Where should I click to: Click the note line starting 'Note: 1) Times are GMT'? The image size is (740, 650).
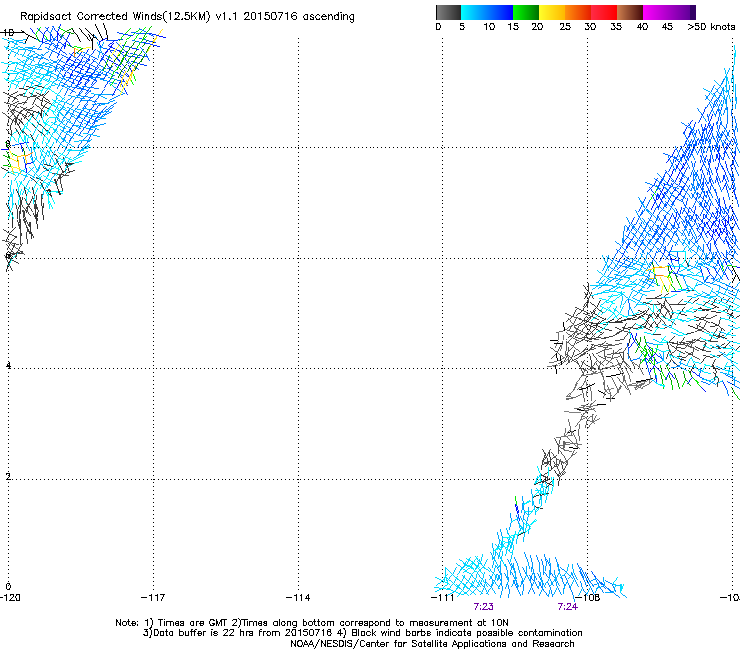tap(312, 623)
